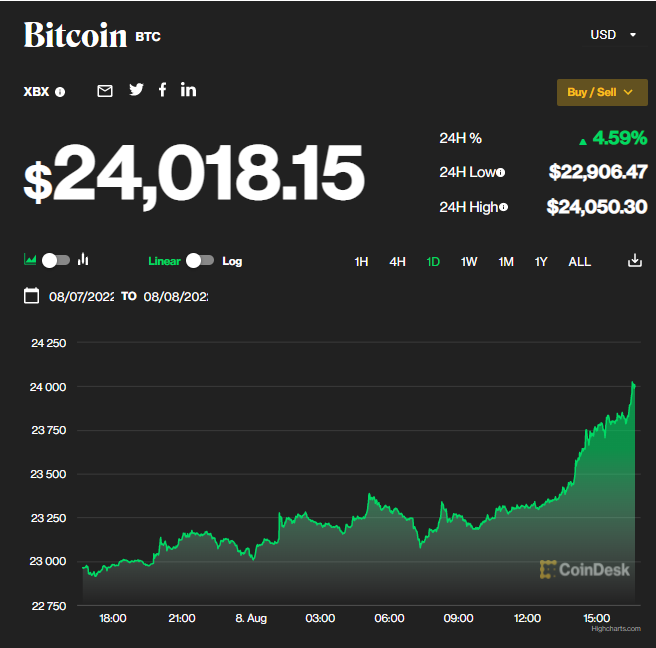The width and height of the screenshot is (656, 648).
Task: Show the ALL time range
Action: tap(579, 262)
